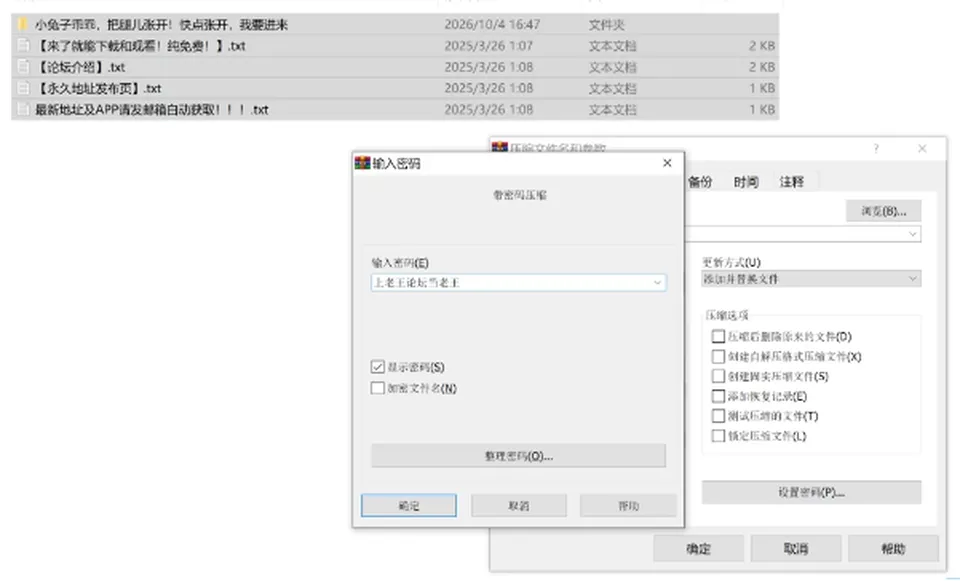Open the 注释 tab
960x581 pixels.
pyautogui.click(x=791, y=182)
